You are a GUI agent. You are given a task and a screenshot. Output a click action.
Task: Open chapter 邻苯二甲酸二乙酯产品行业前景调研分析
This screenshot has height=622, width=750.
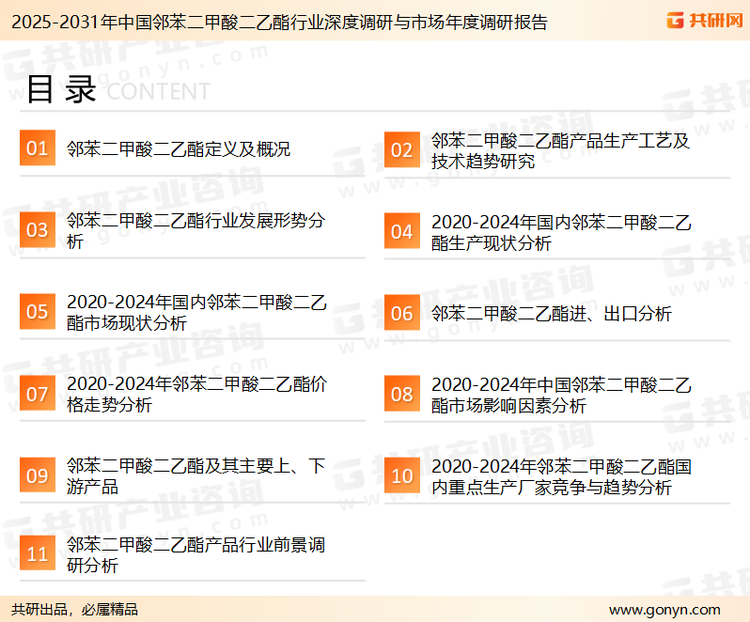(196, 555)
